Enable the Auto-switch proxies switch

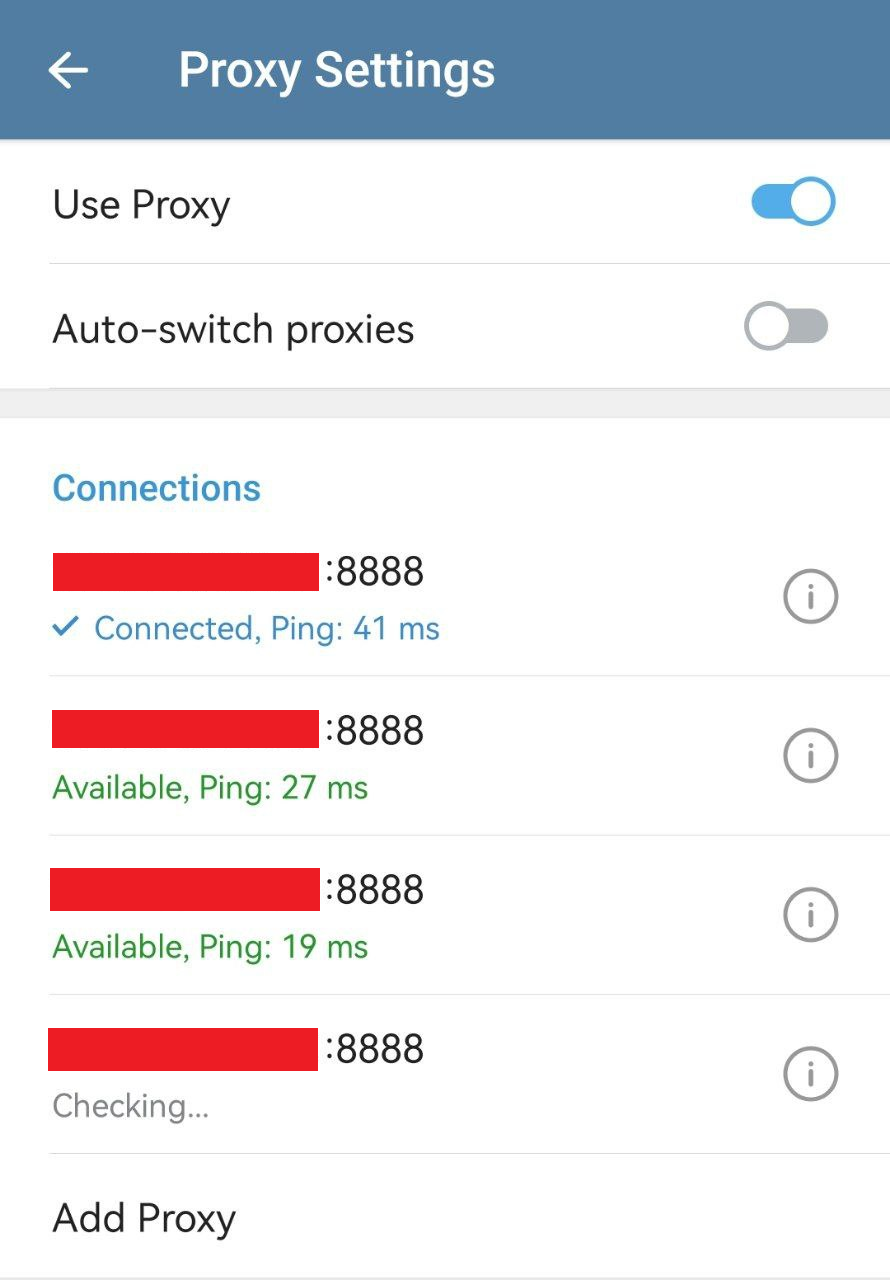[786, 327]
